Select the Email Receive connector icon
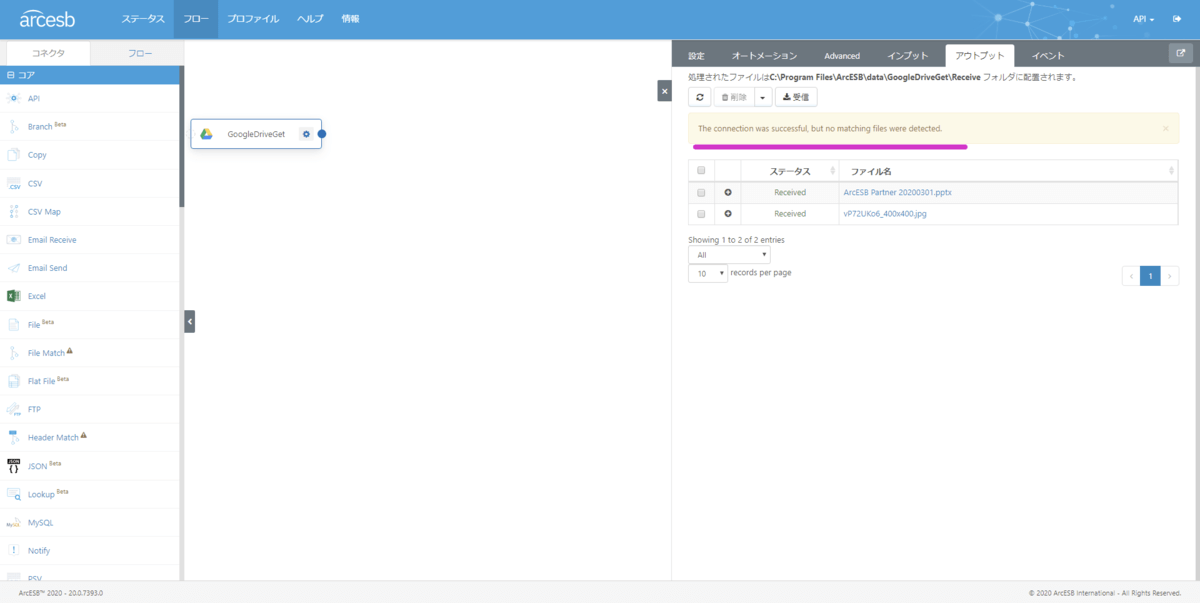 [x=14, y=240]
